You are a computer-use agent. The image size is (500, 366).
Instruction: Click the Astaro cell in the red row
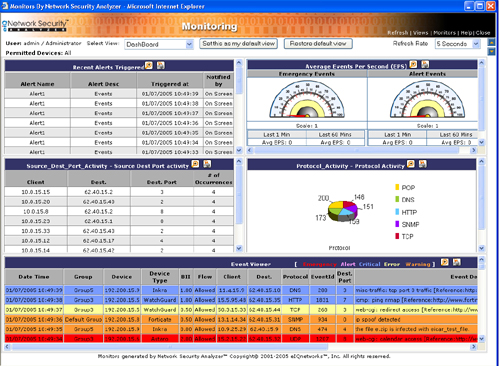[160, 339]
